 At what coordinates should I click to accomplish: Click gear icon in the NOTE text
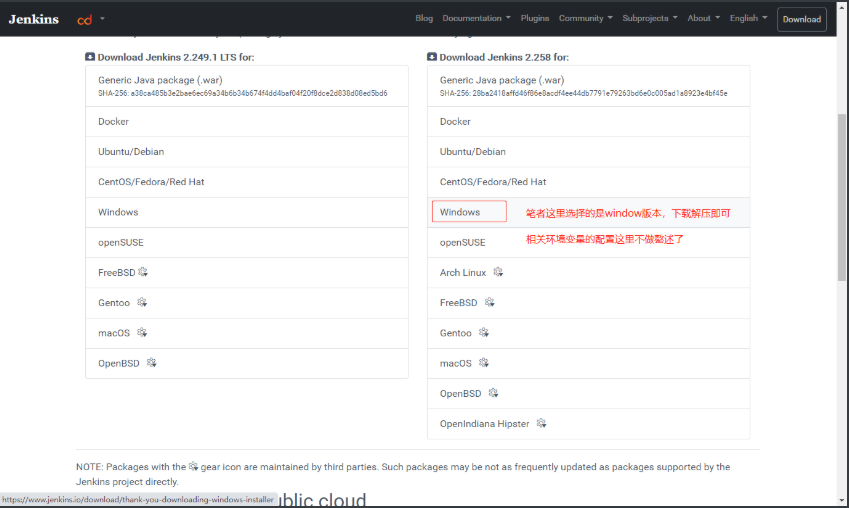click(193, 466)
